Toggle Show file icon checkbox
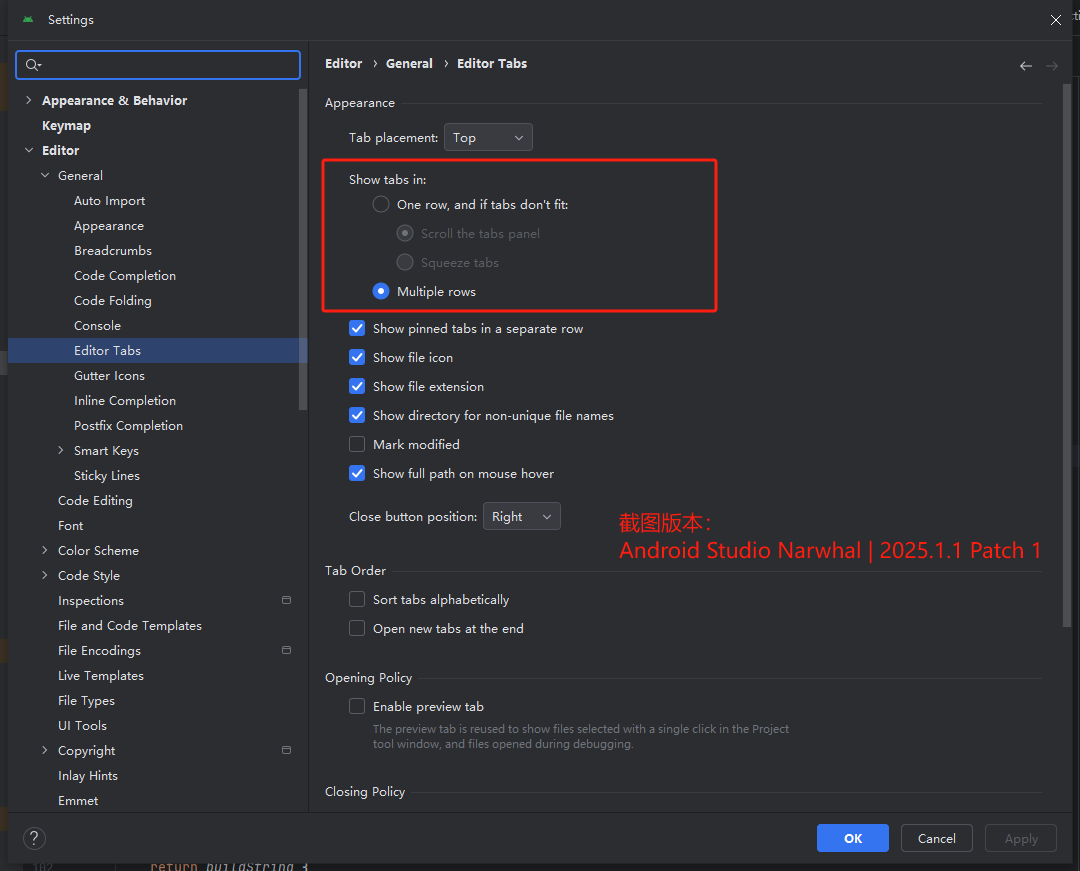This screenshot has width=1080, height=871. click(357, 357)
